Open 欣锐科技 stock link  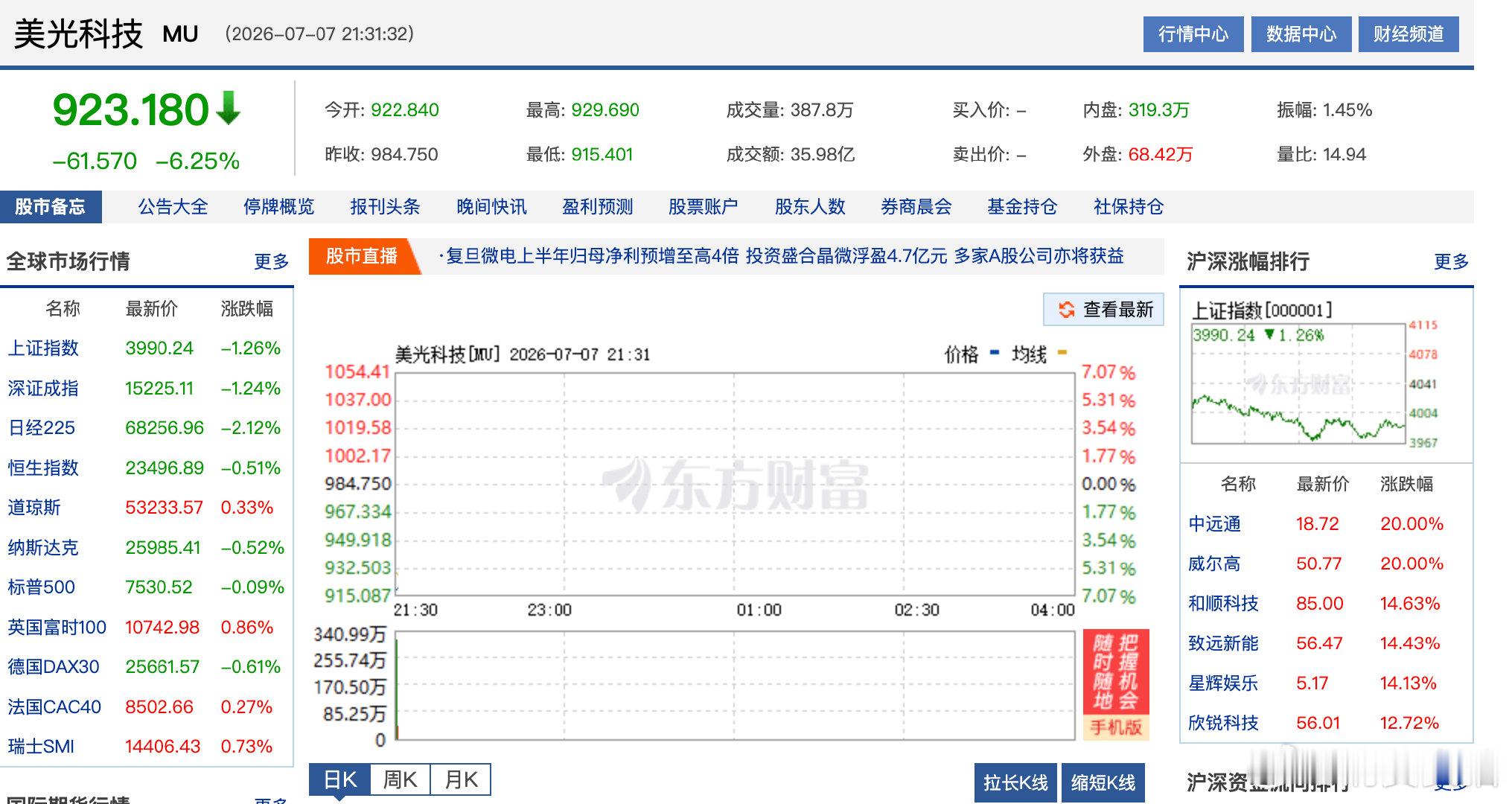click(x=1224, y=723)
